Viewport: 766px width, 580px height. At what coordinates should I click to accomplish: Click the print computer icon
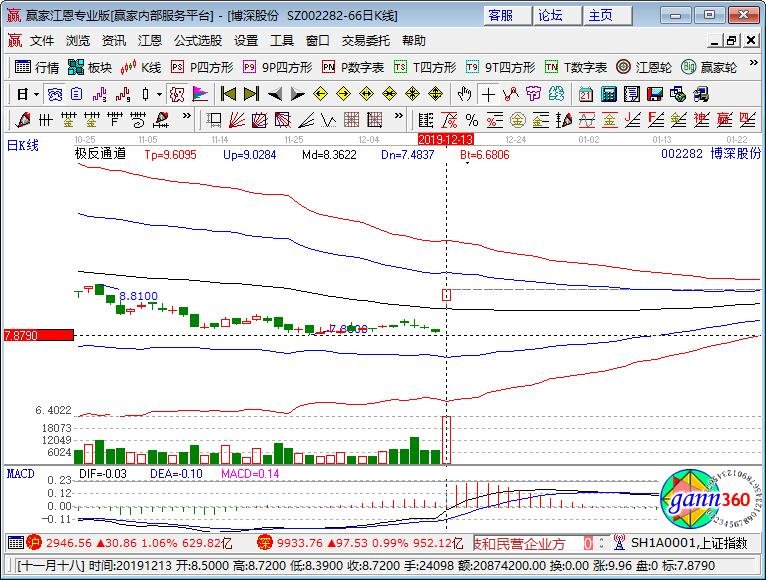[701, 94]
